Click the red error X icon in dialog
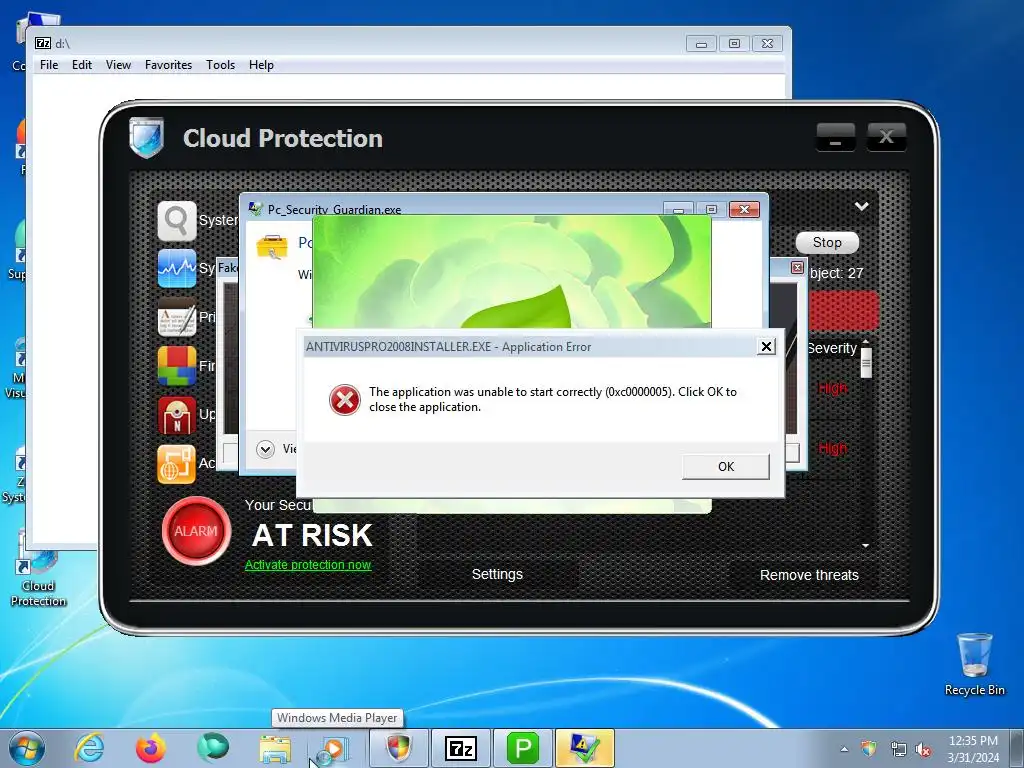The image size is (1024, 768). click(344, 399)
